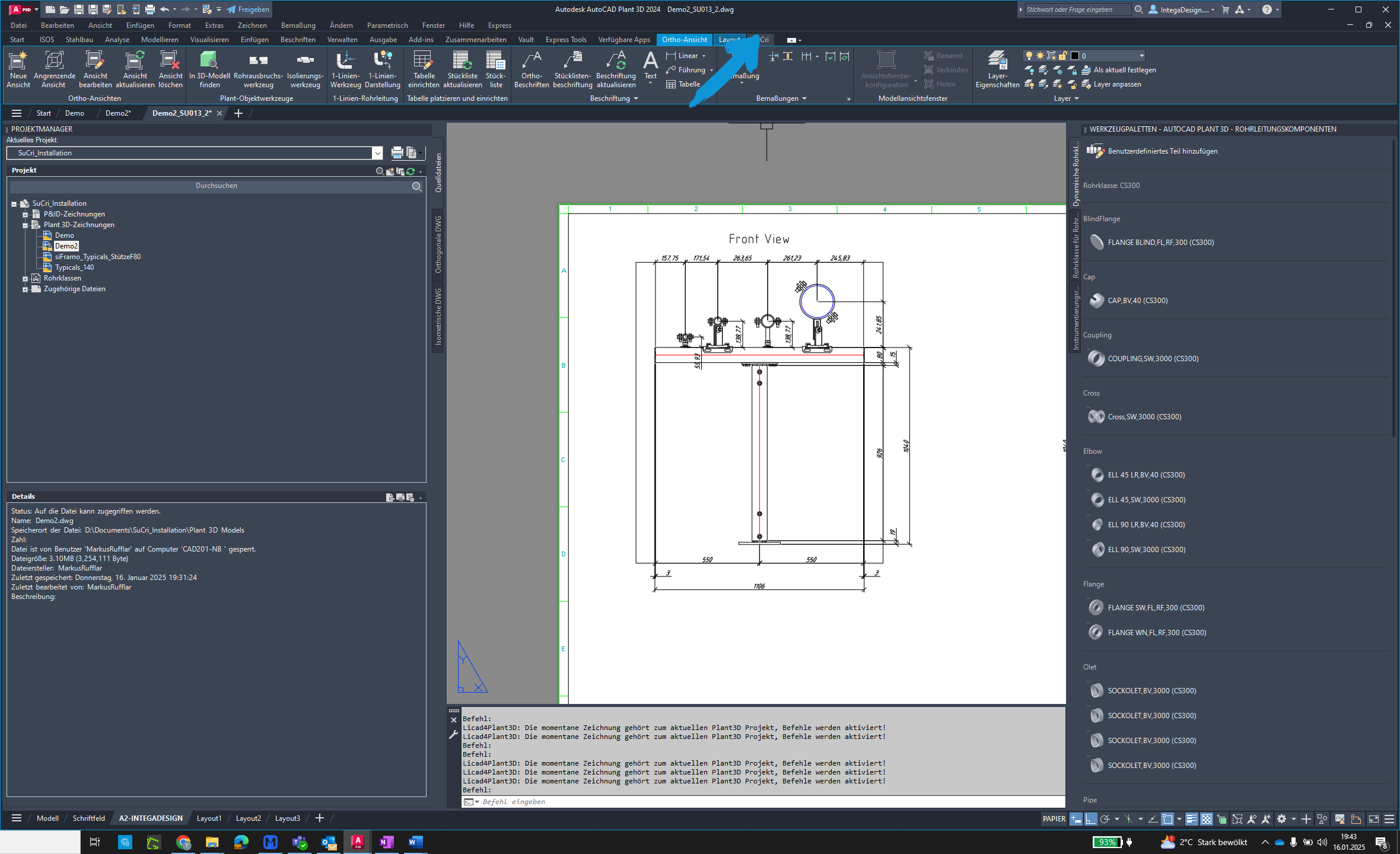Click the Cross SW 3000 fitting icon
Viewport: 1400px width, 854px height.
1096,416
